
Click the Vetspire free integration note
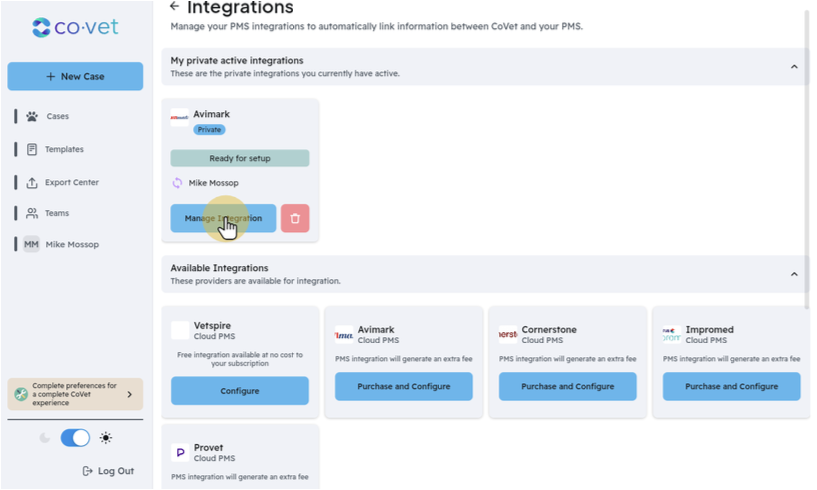point(240,359)
